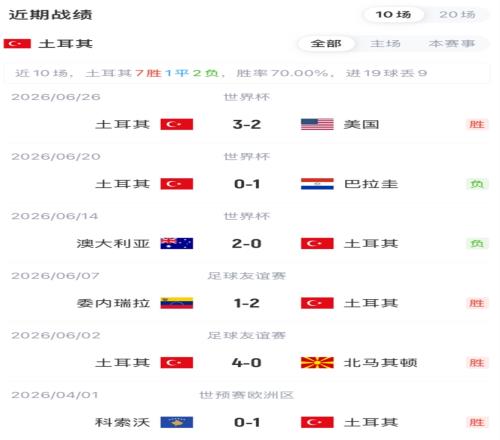Click the 胜 badge on 美国 match
500x440 pixels.
477,124
